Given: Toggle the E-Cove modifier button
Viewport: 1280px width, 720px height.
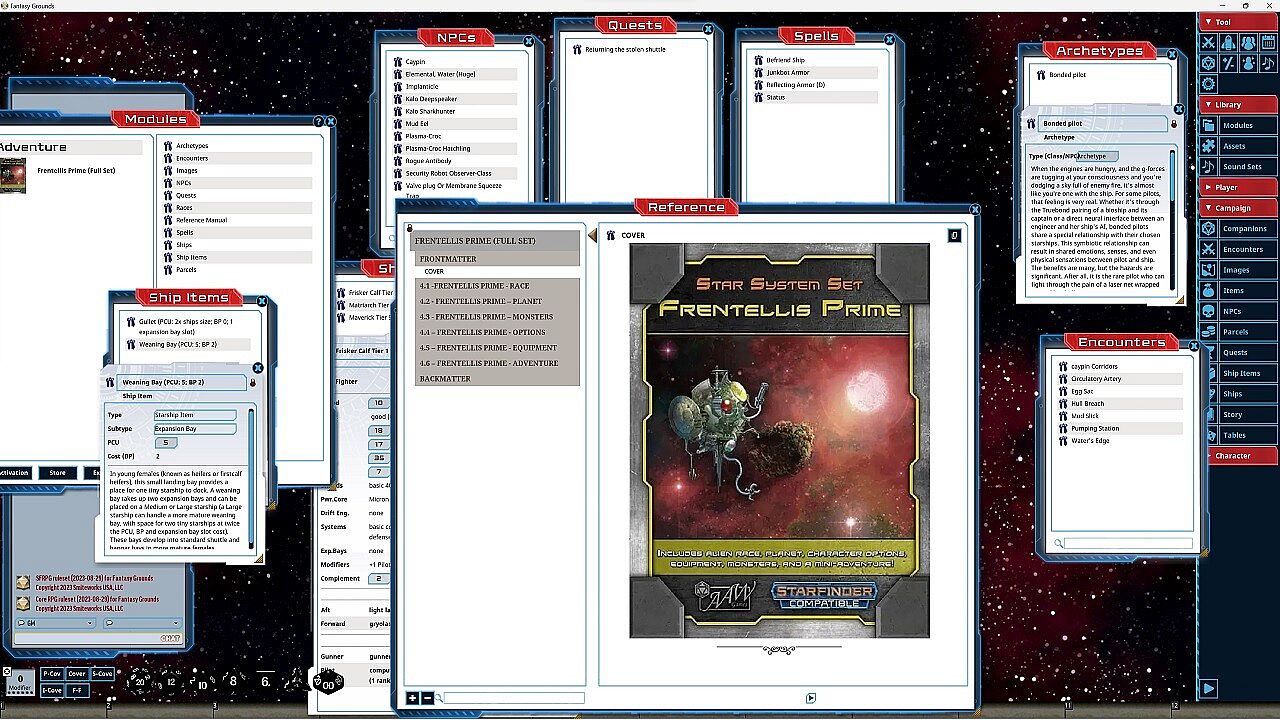Looking at the screenshot, I should point(52,690).
